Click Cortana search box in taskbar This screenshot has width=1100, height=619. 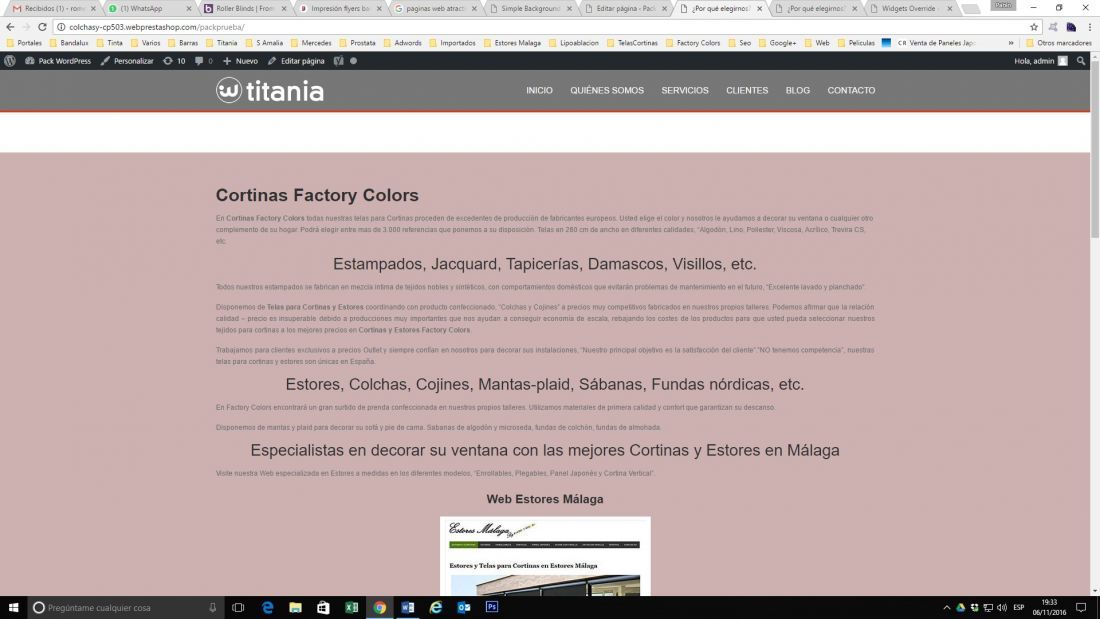click(x=126, y=608)
